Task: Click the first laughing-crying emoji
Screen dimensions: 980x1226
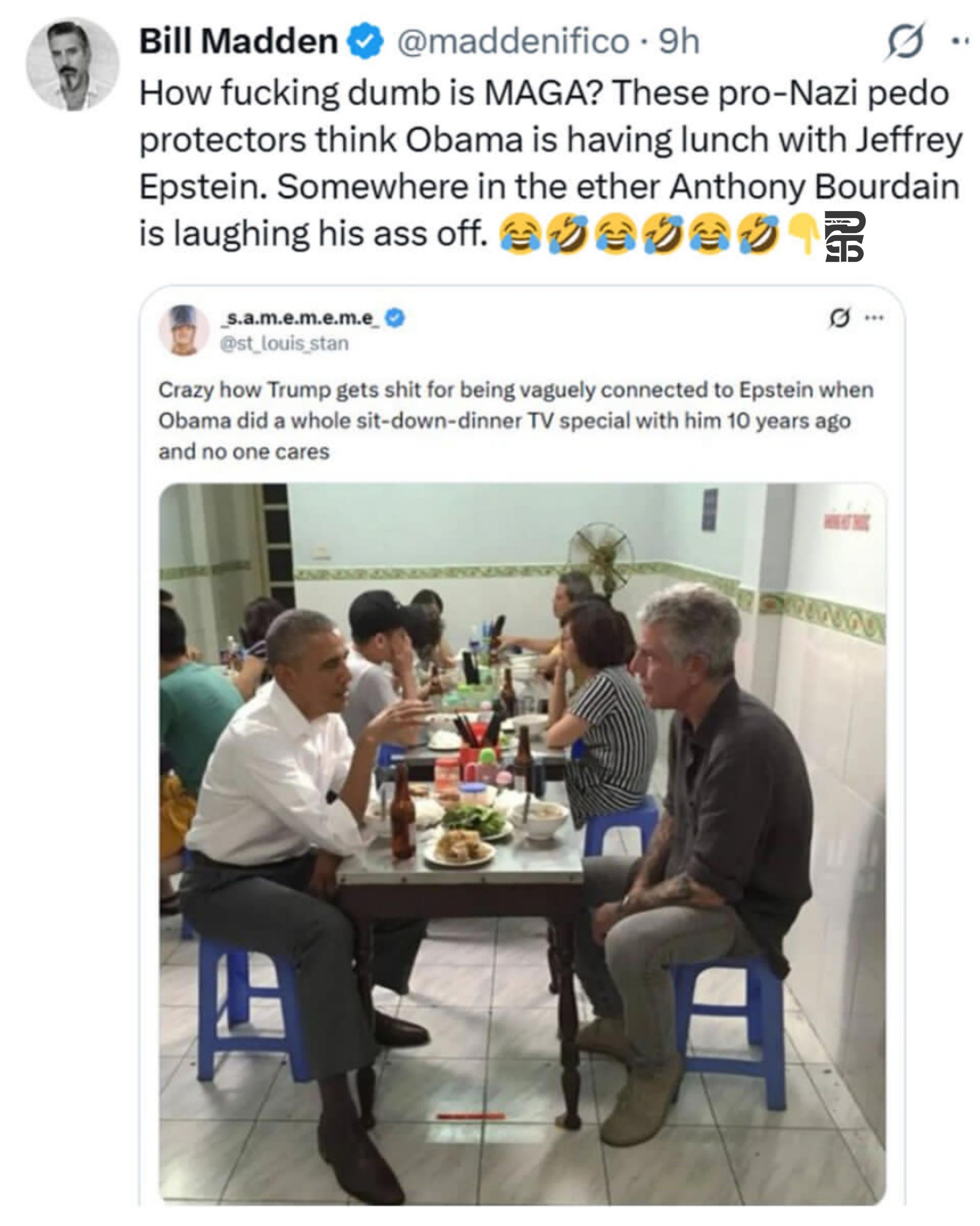Action: [519, 234]
